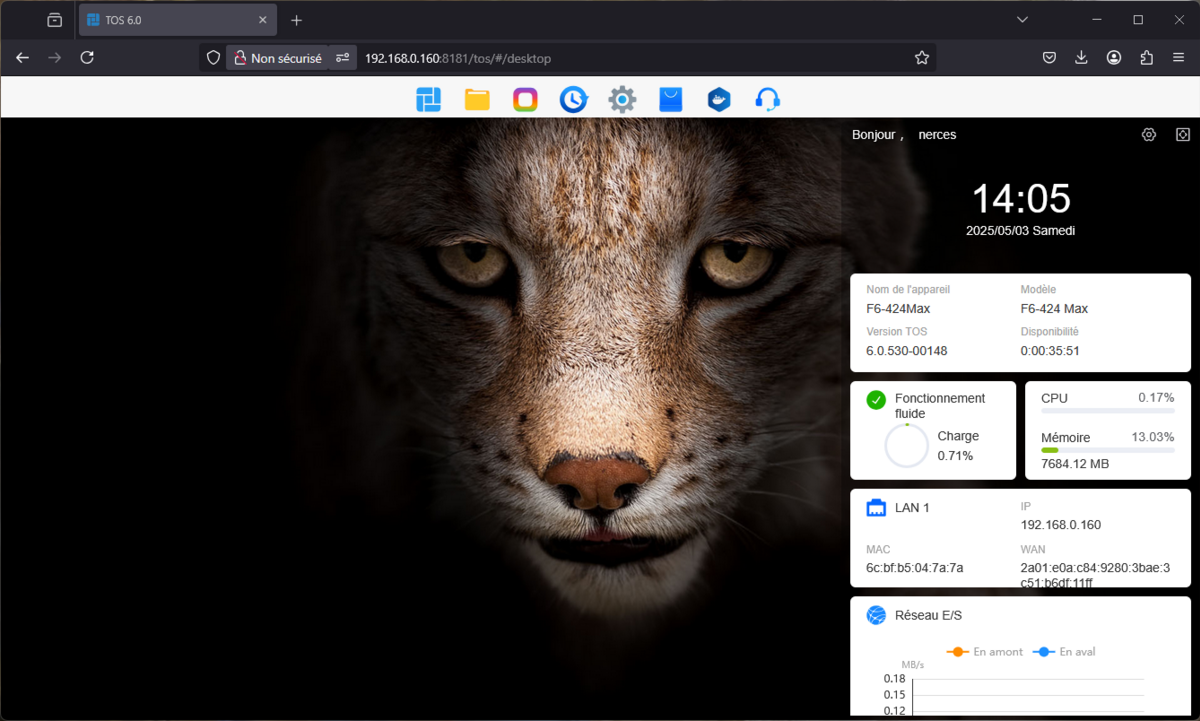Click the 7684.12 MB memory value
The height and width of the screenshot is (721, 1200).
point(1075,464)
